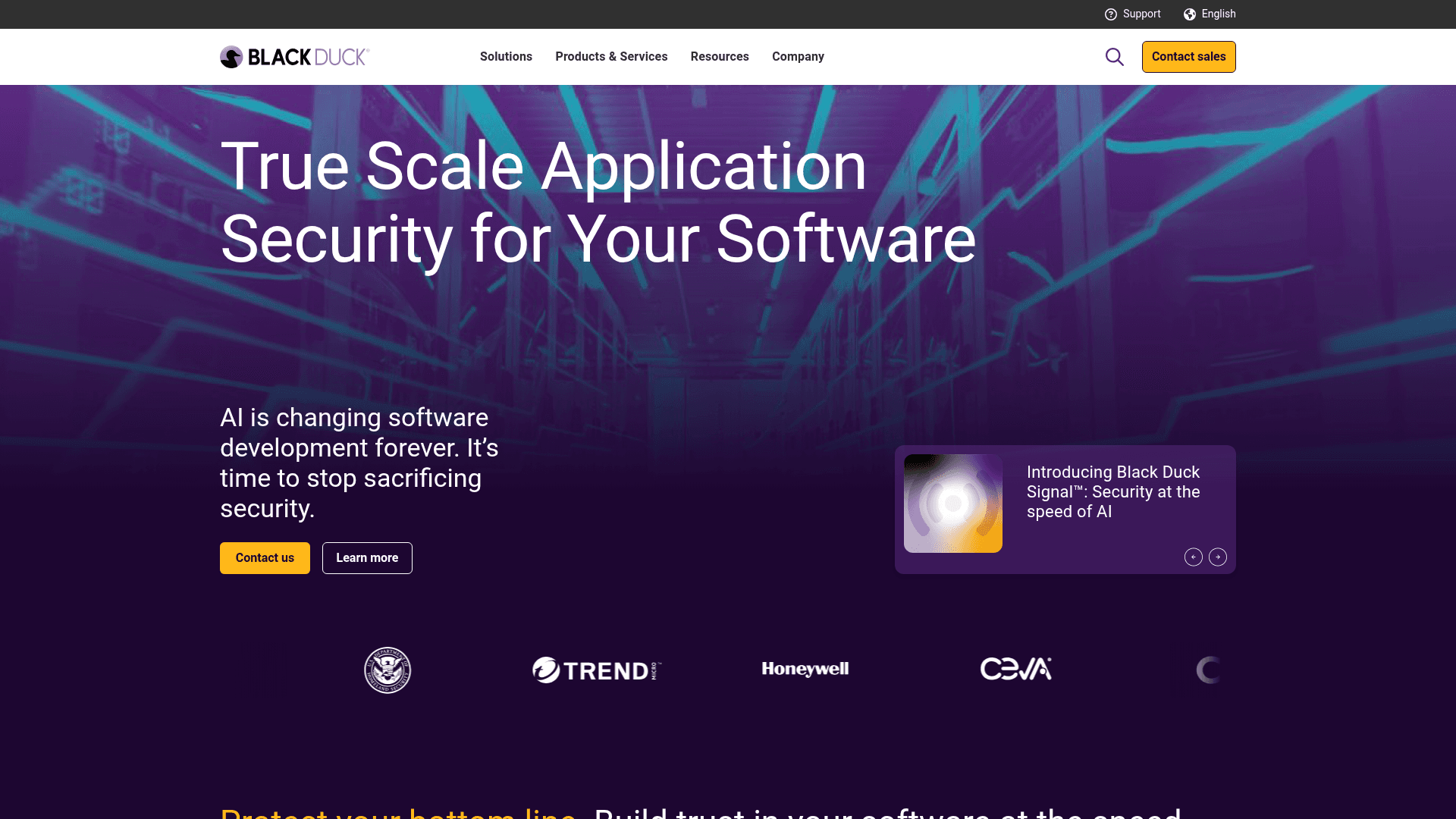This screenshot has width=1456, height=819.
Task: Open the Black Duck Signal video thumbnail
Action: [952, 503]
